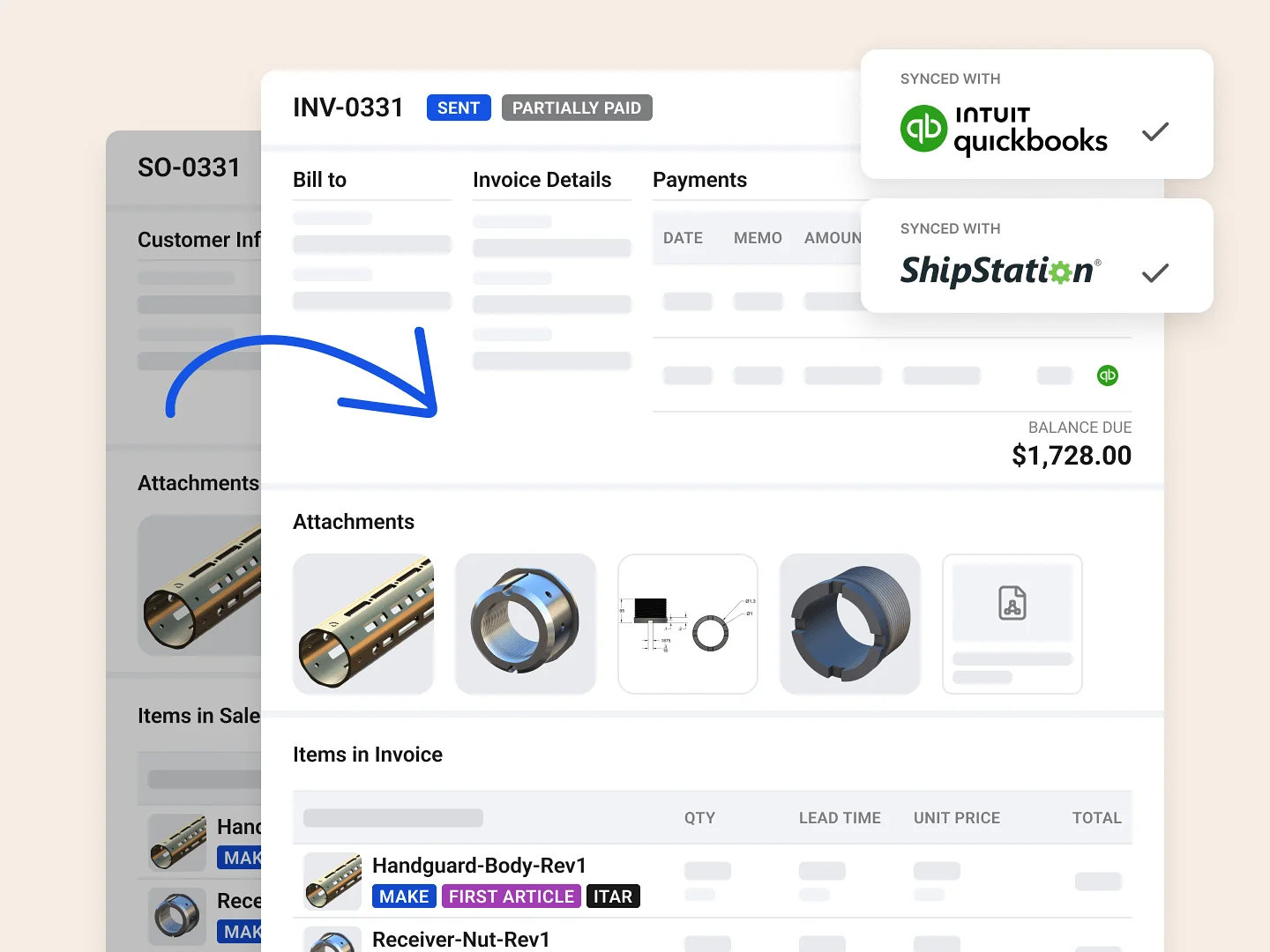Click the SENT status badge
Image resolution: width=1270 pixels, height=952 pixels.
tap(459, 108)
